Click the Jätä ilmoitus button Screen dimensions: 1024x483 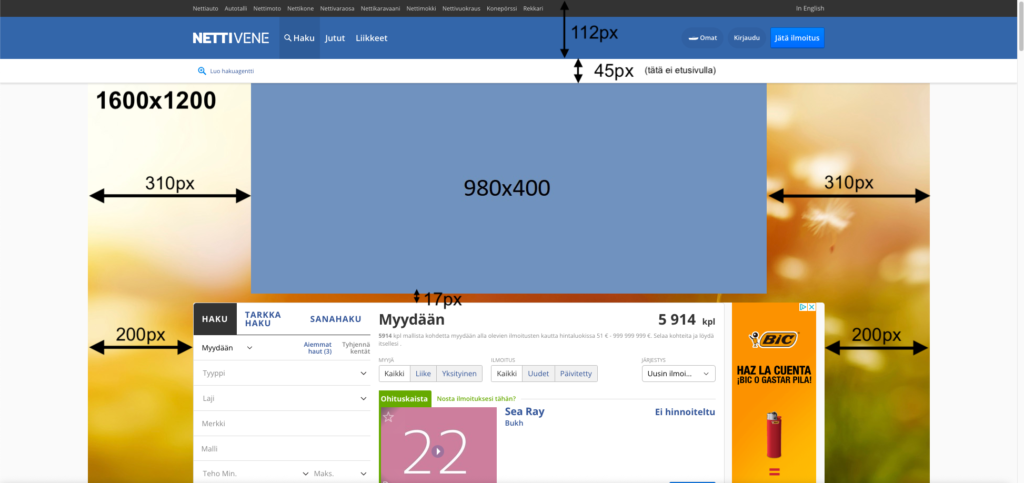797,38
